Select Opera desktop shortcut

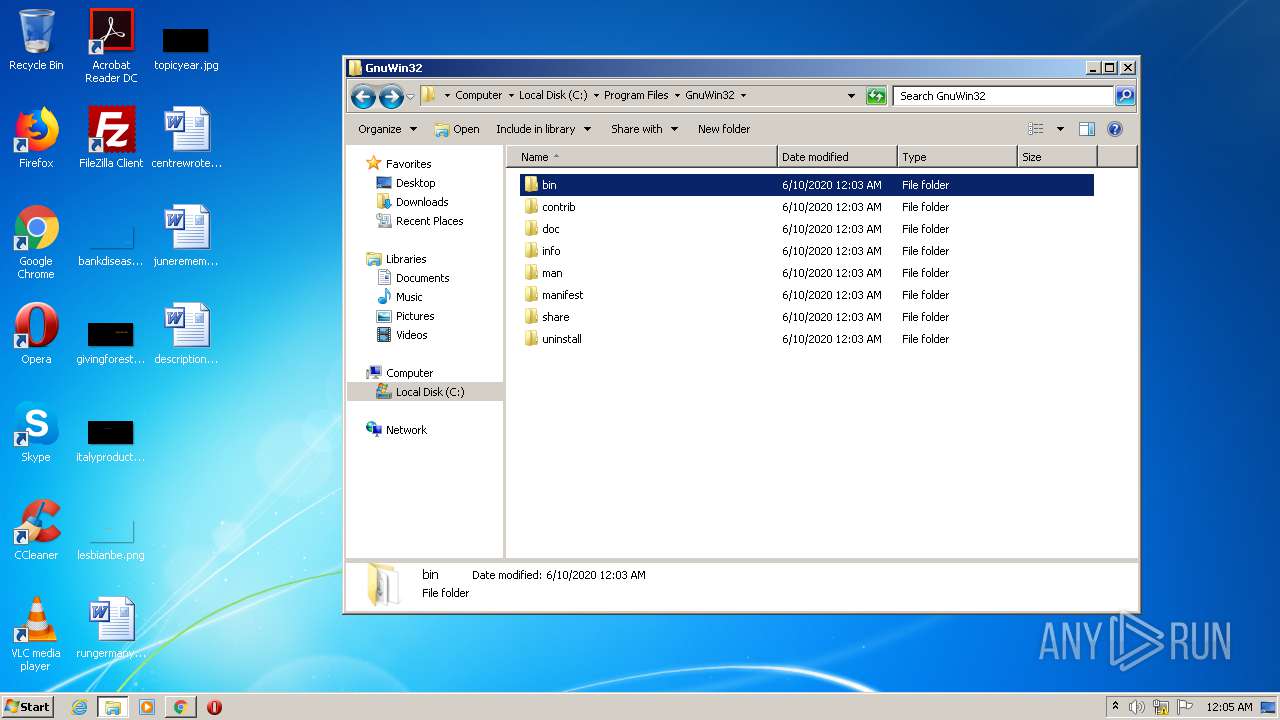(36, 334)
